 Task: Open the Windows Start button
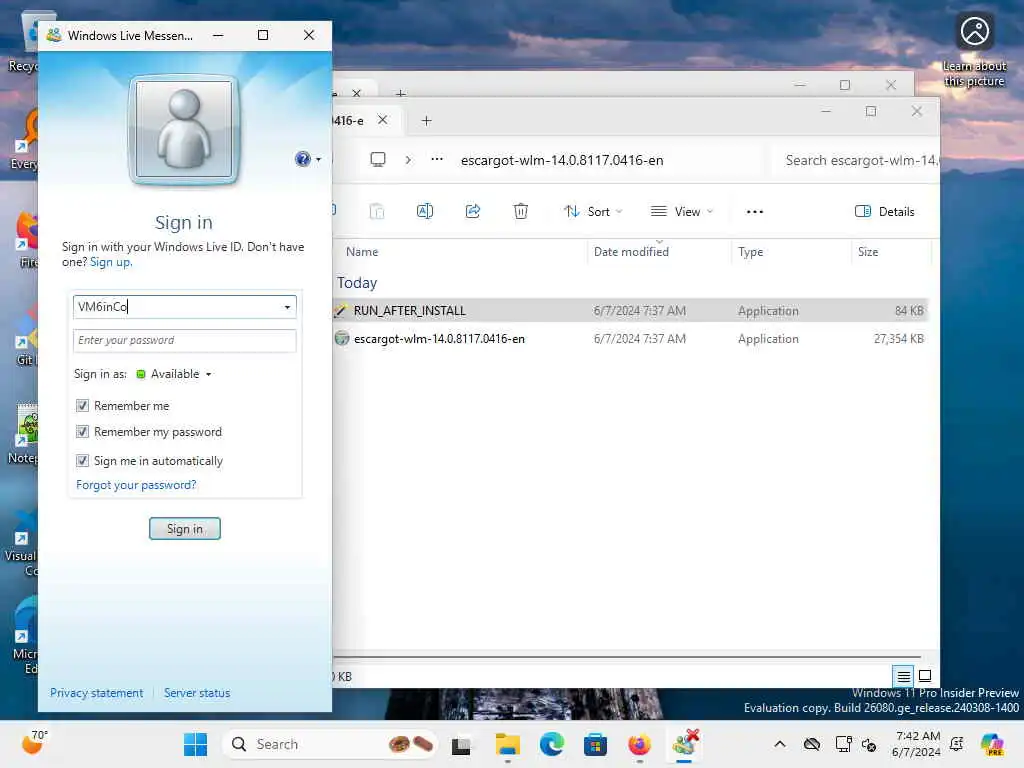coord(195,744)
